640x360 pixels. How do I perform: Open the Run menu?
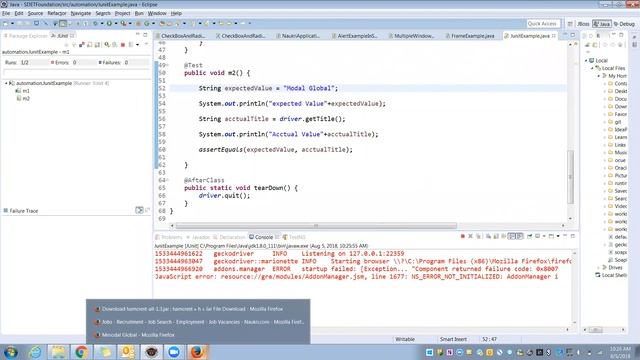click(x=139, y=13)
